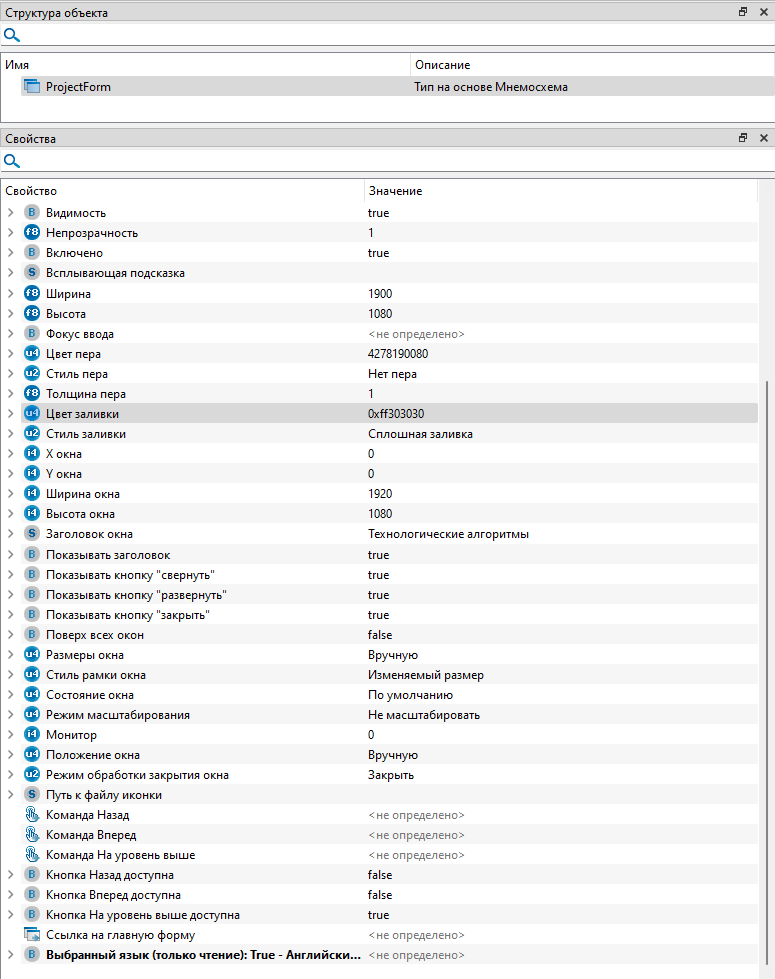775x979 pixels.
Task: Undock the Свойства panel with float button
Action: (x=743, y=139)
